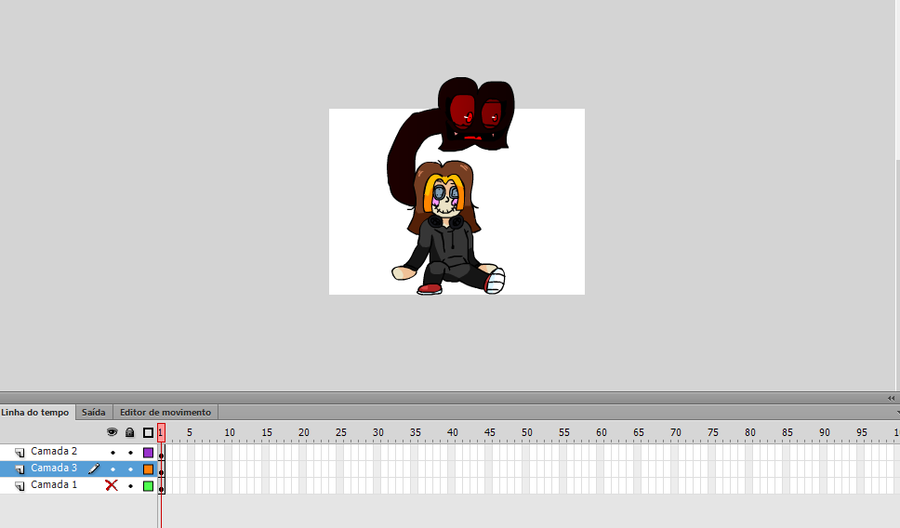Click the outline square icon in the layers header
Screen dimensions: 900x528
coord(148,433)
